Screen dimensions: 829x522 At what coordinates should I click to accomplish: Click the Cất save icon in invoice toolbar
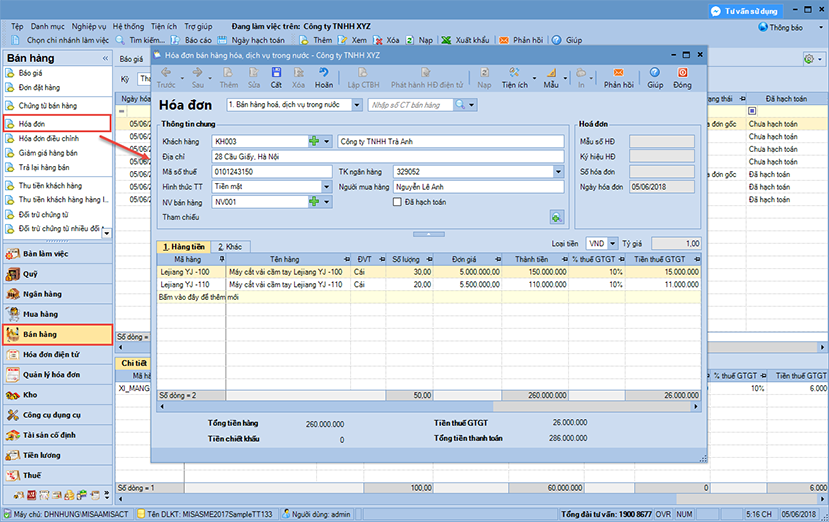(276, 72)
